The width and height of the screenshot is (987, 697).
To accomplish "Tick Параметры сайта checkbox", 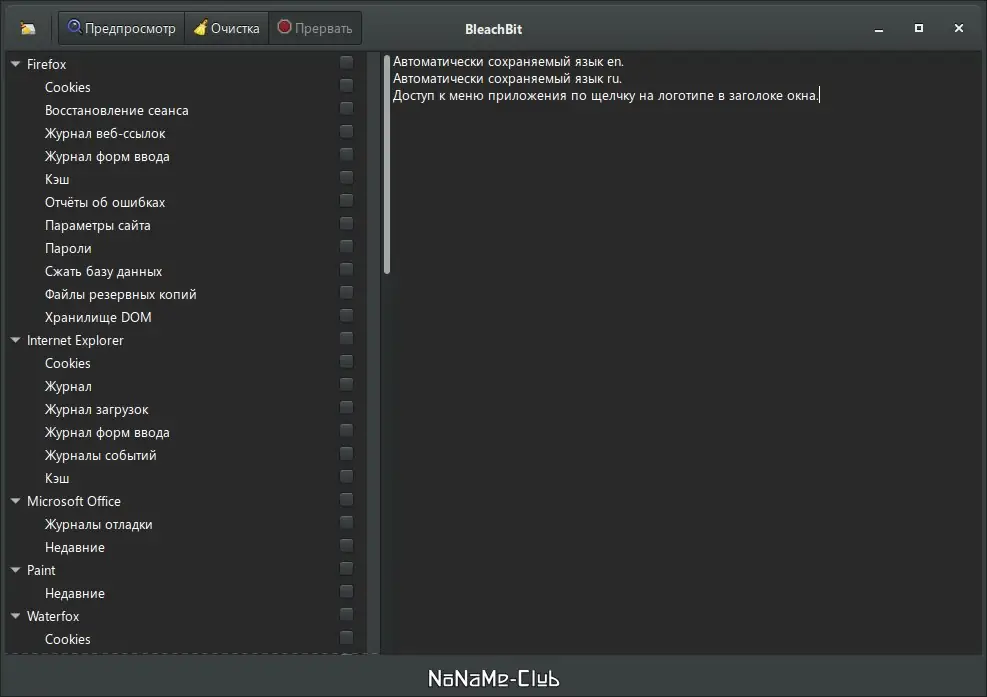I will (346, 224).
